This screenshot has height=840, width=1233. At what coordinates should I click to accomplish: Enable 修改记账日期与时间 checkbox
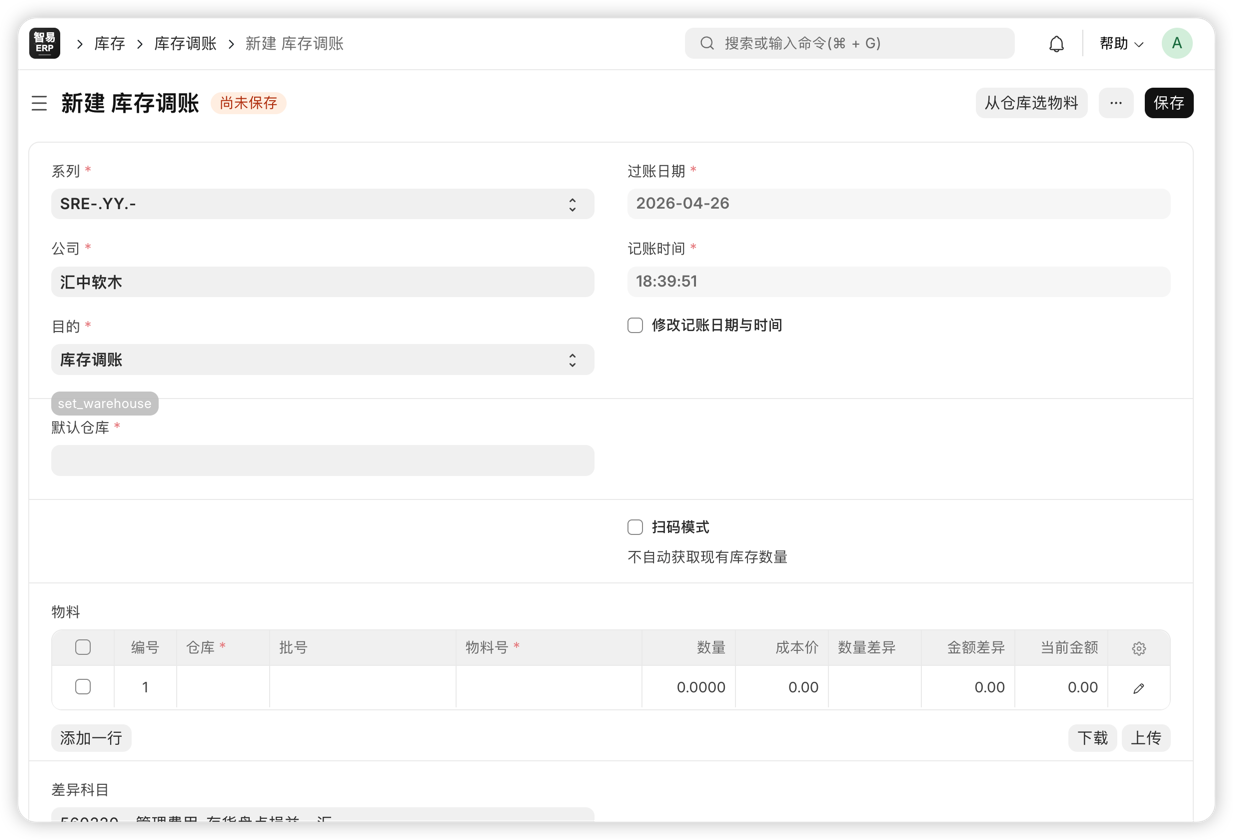click(x=635, y=325)
